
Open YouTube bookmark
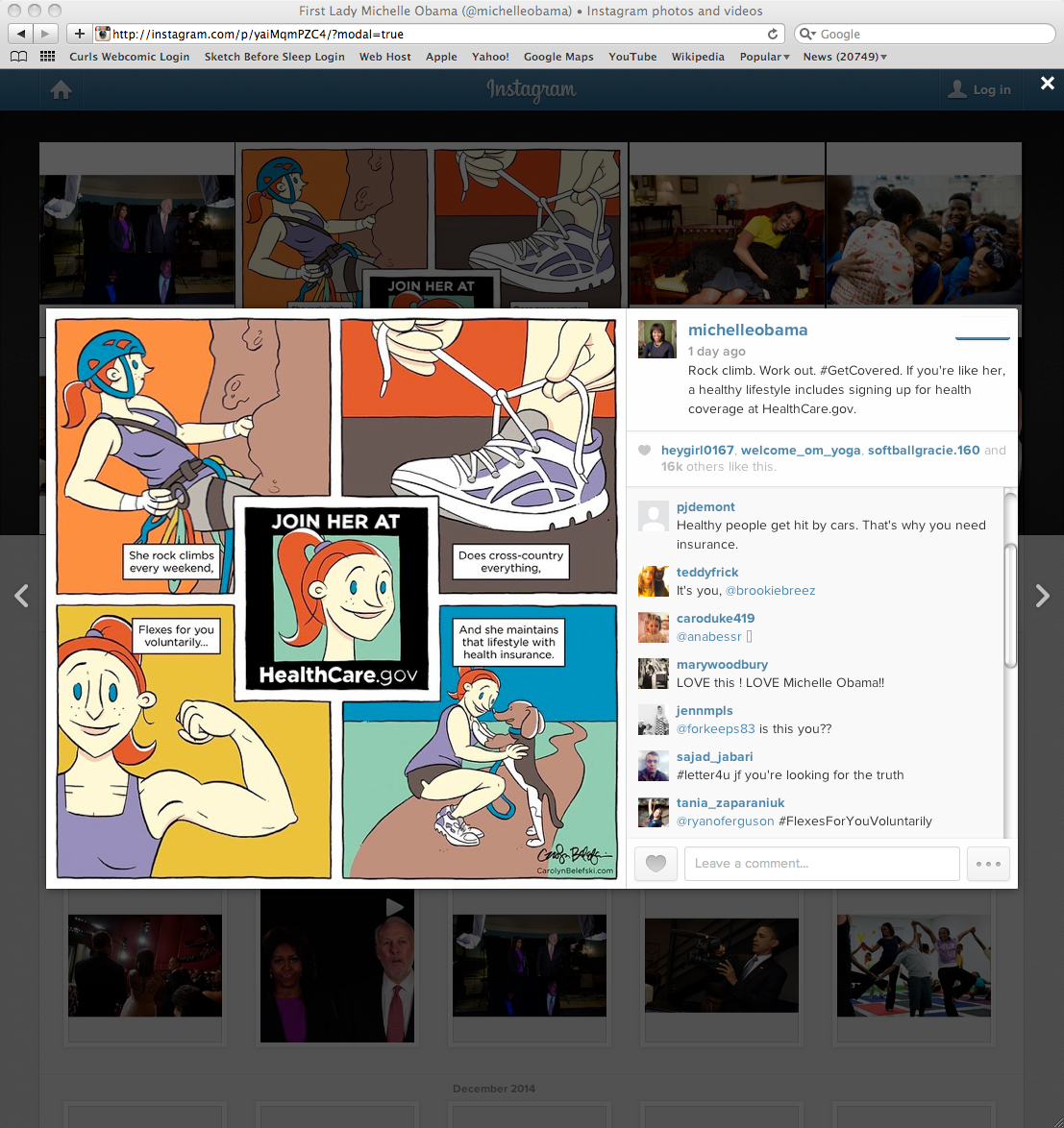pyautogui.click(x=632, y=57)
